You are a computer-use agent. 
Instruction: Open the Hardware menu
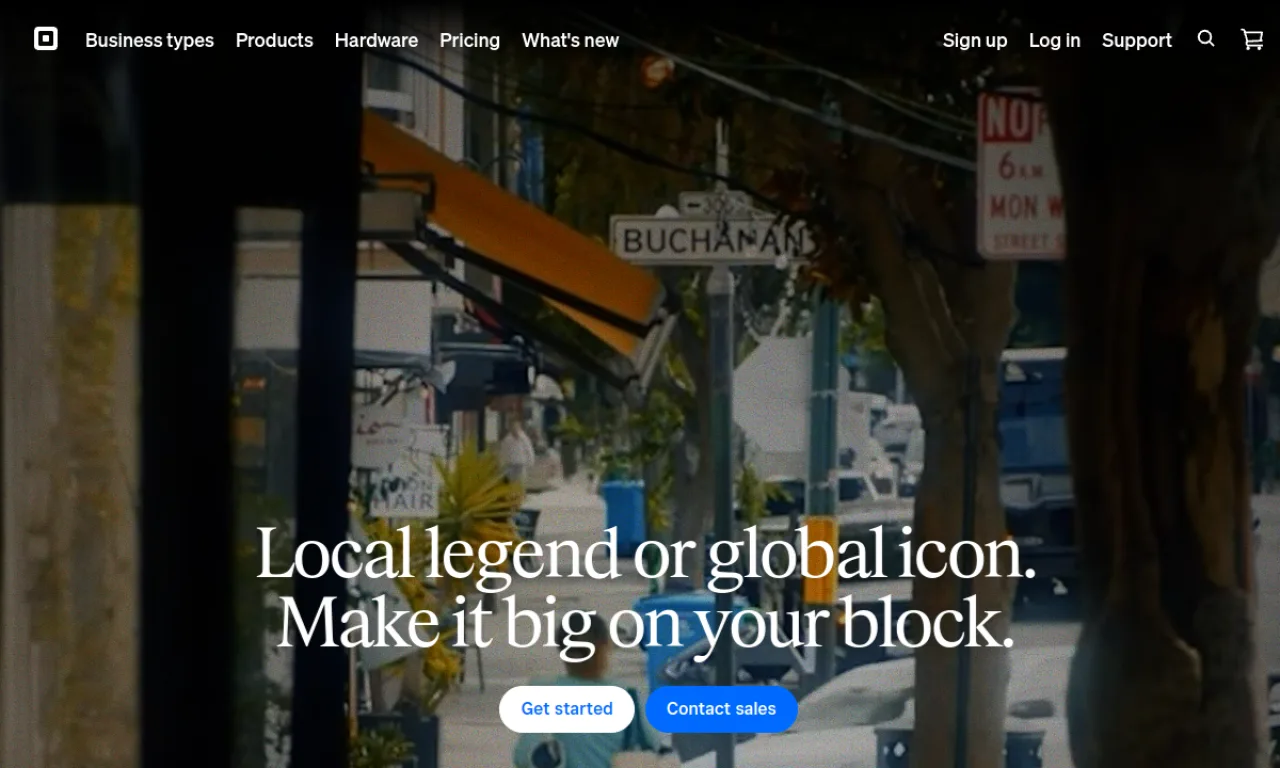pos(376,40)
